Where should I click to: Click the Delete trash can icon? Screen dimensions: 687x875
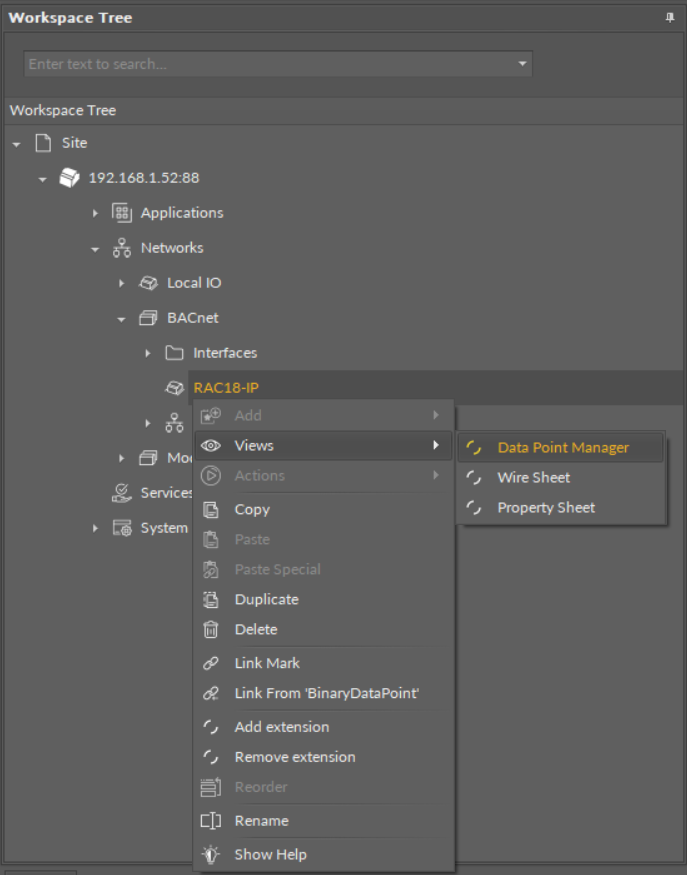[211, 629]
